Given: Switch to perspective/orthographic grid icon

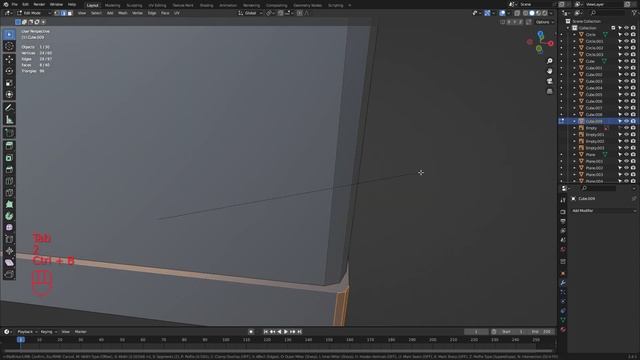Looking at the screenshot, I should tap(549, 91).
